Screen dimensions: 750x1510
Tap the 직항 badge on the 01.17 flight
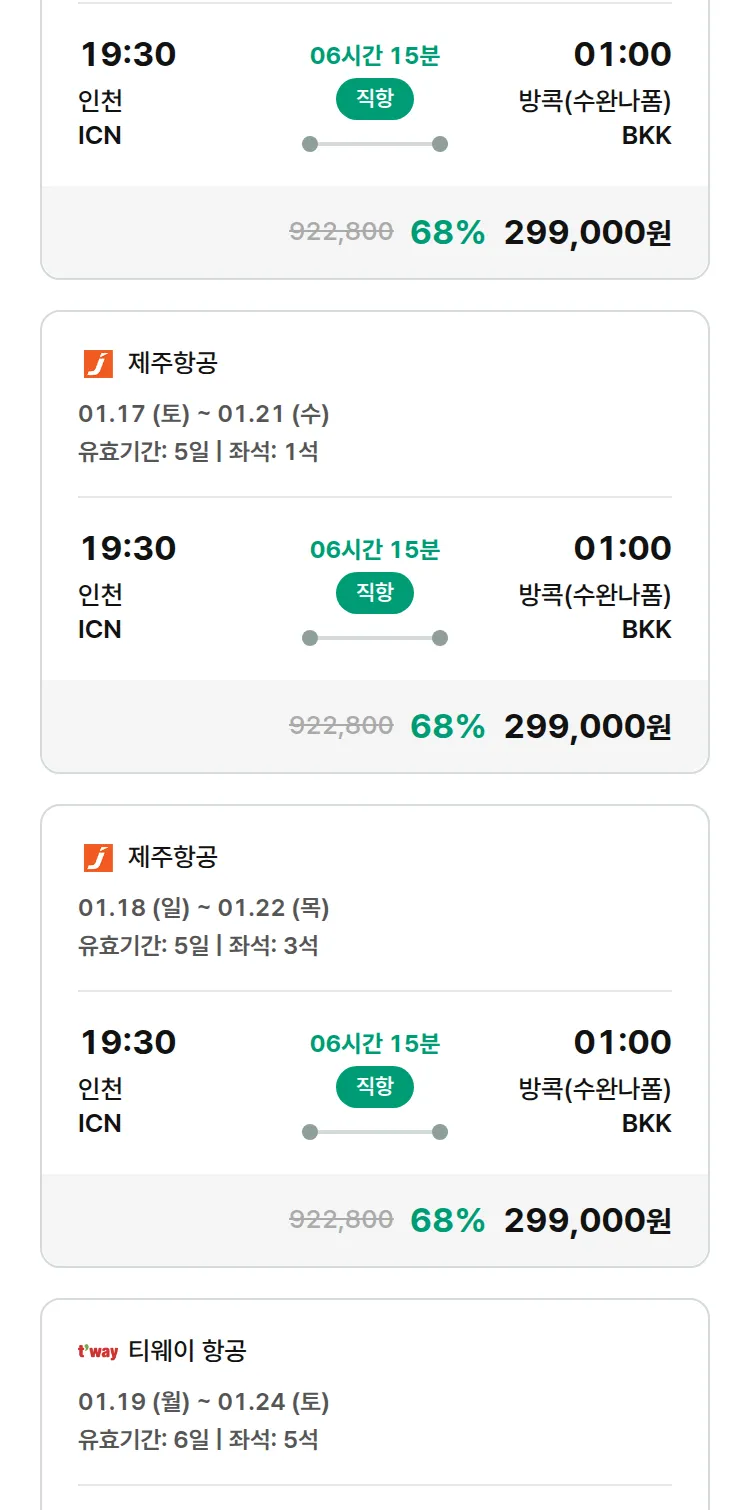tap(374, 593)
